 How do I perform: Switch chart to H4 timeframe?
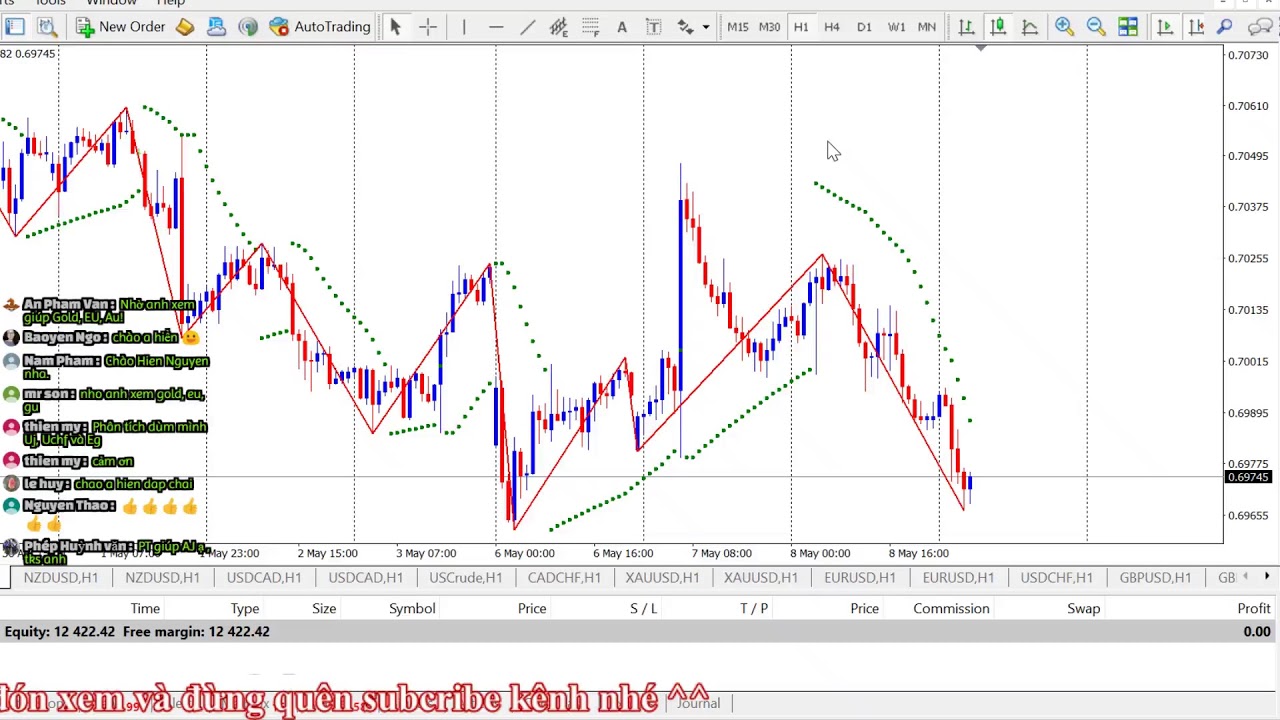[x=832, y=27]
